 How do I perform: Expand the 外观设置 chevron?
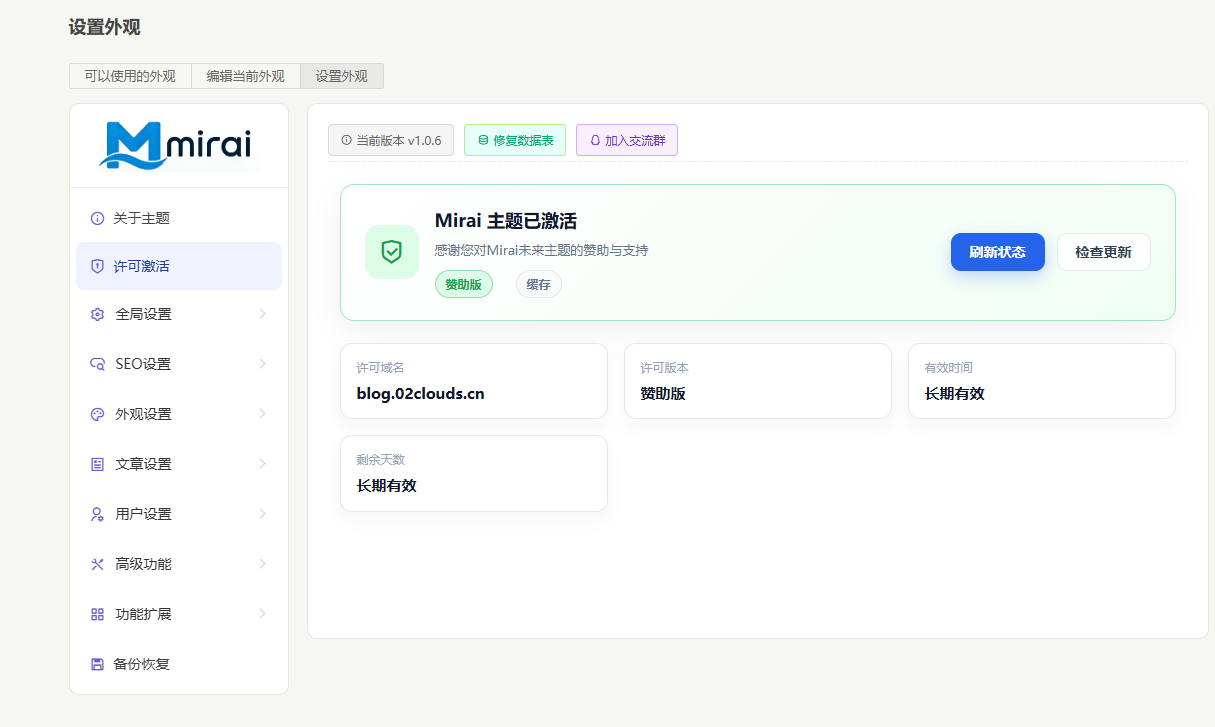(263, 414)
